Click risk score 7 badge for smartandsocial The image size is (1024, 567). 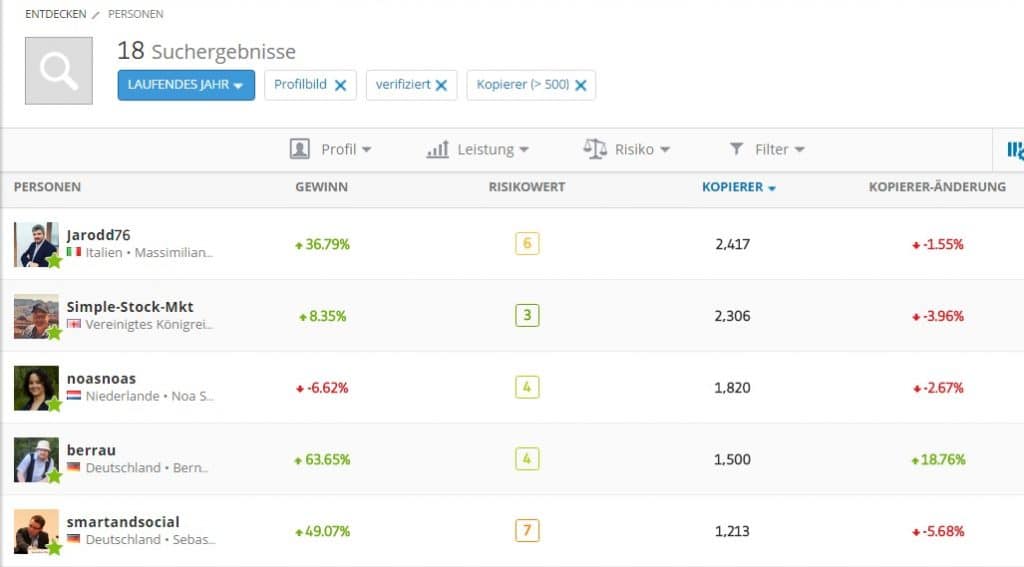click(527, 531)
